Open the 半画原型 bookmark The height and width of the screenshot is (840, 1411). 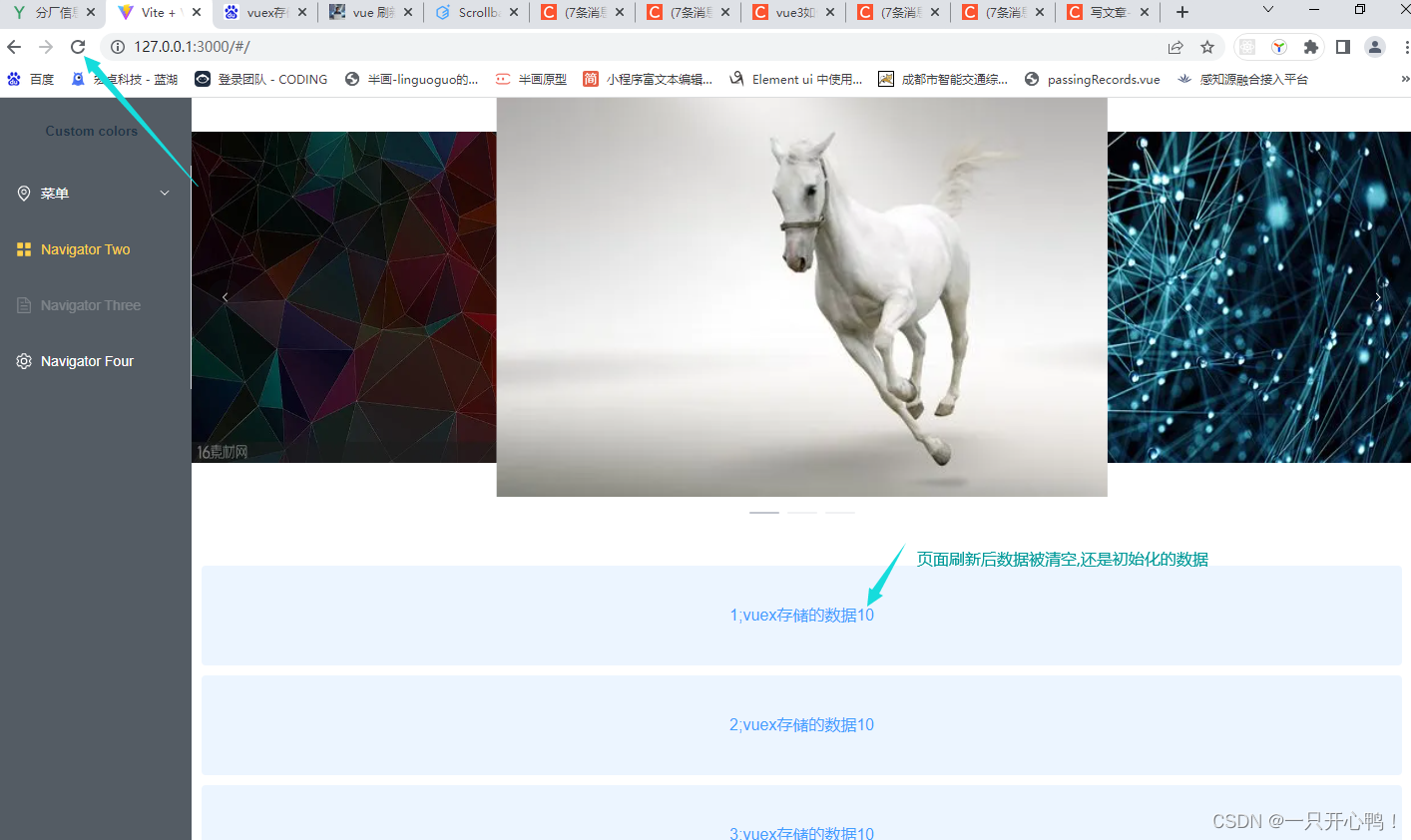click(531, 79)
